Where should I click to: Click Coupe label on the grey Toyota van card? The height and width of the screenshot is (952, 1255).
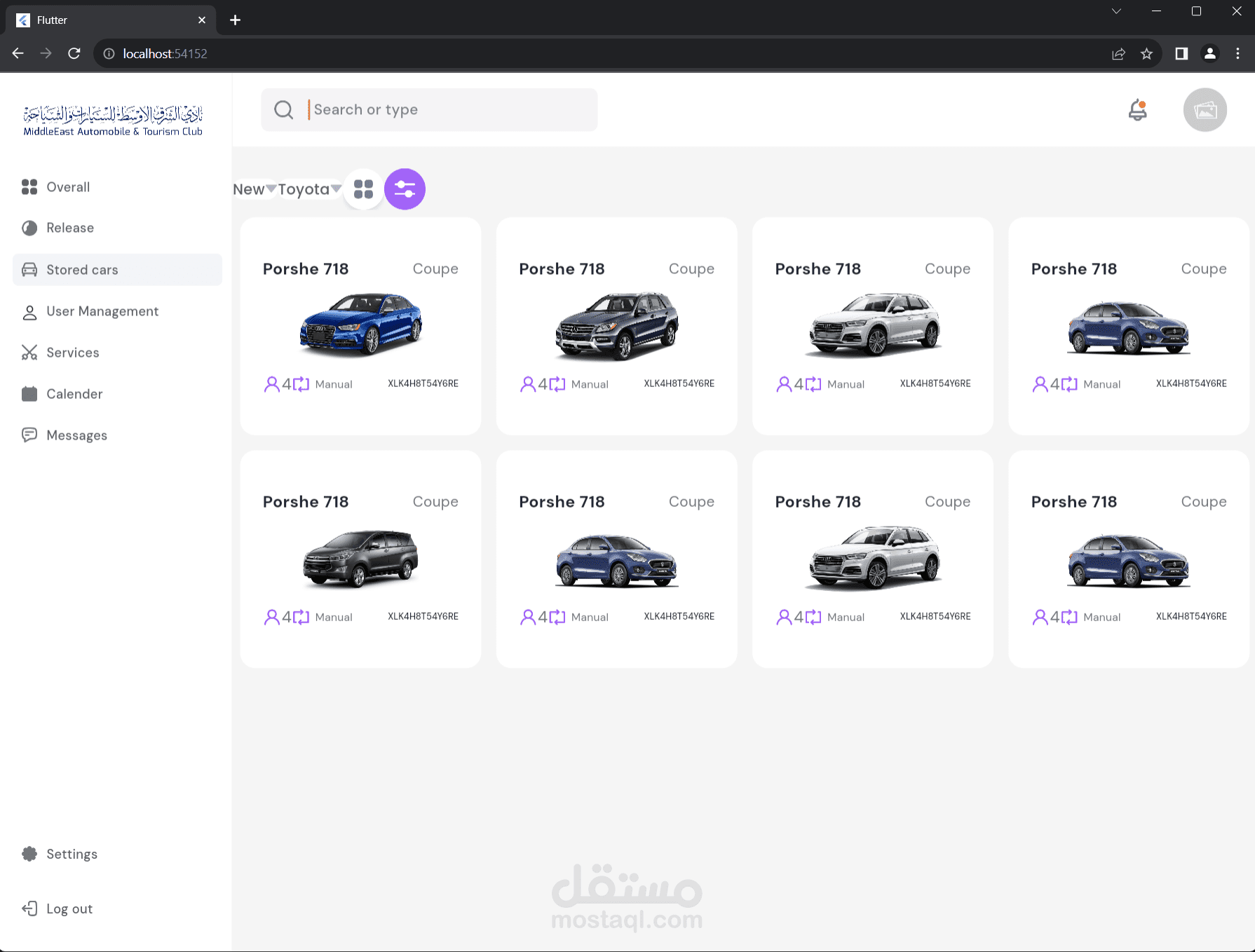435,502
